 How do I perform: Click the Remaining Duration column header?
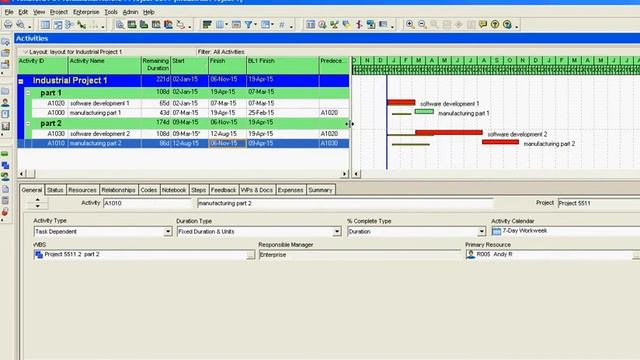click(156, 65)
